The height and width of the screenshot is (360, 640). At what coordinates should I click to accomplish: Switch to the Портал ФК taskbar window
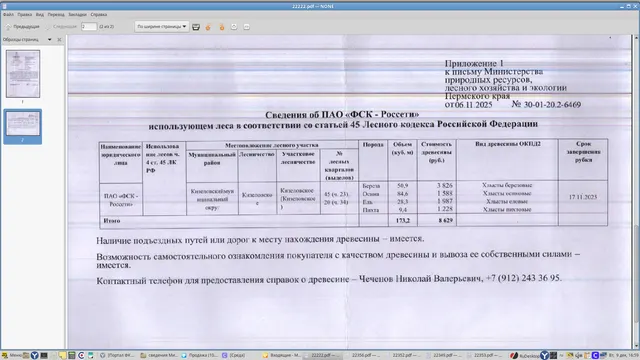[117, 356]
